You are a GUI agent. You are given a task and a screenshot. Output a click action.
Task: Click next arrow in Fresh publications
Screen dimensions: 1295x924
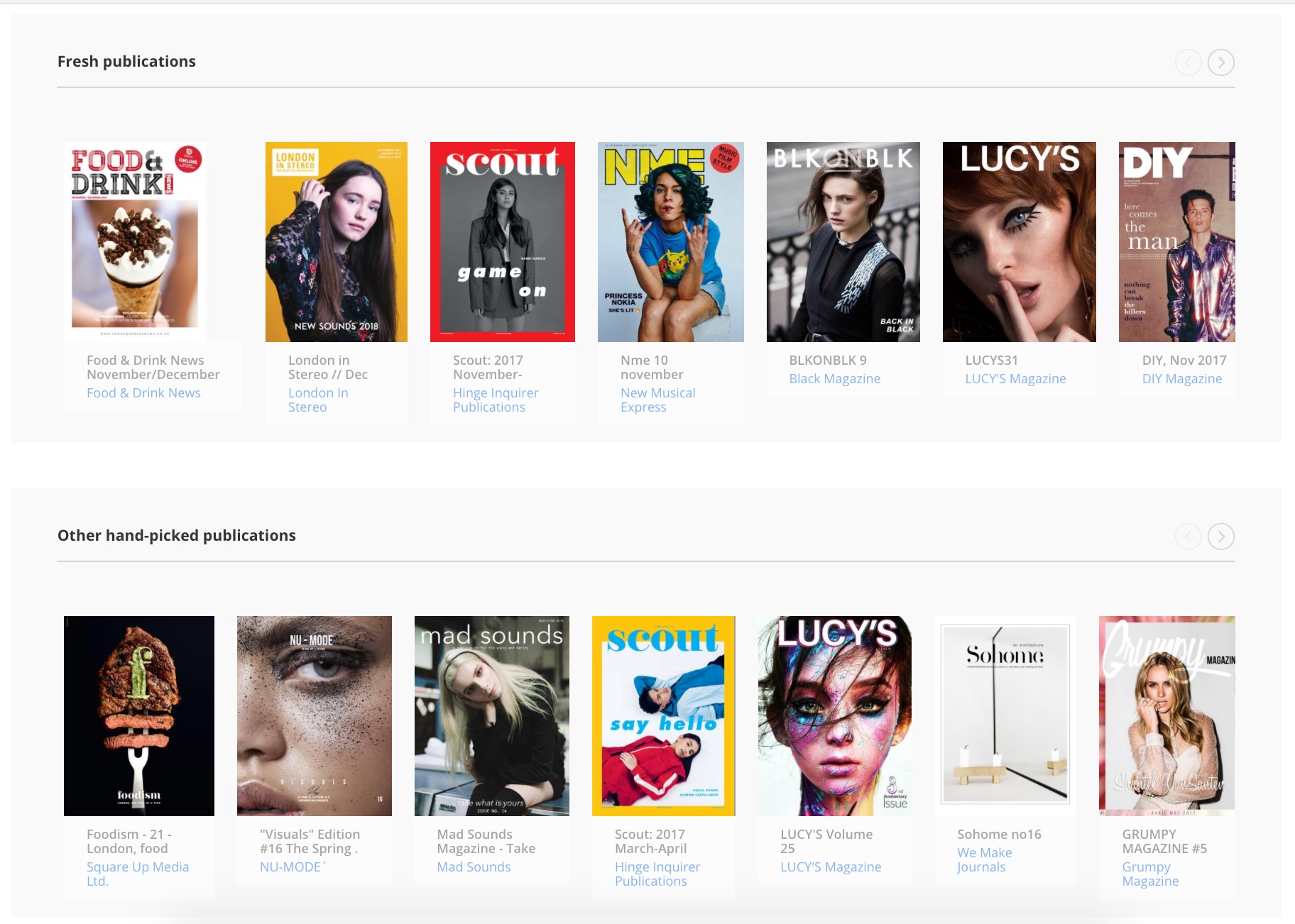click(x=1220, y=62)
